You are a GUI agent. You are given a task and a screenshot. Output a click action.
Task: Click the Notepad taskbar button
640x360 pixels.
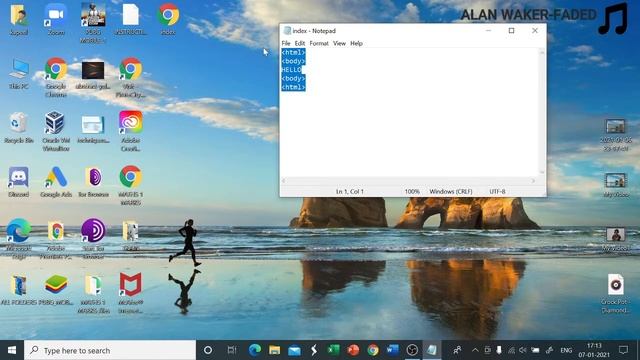pyautogui.click(x=432, y=350)
